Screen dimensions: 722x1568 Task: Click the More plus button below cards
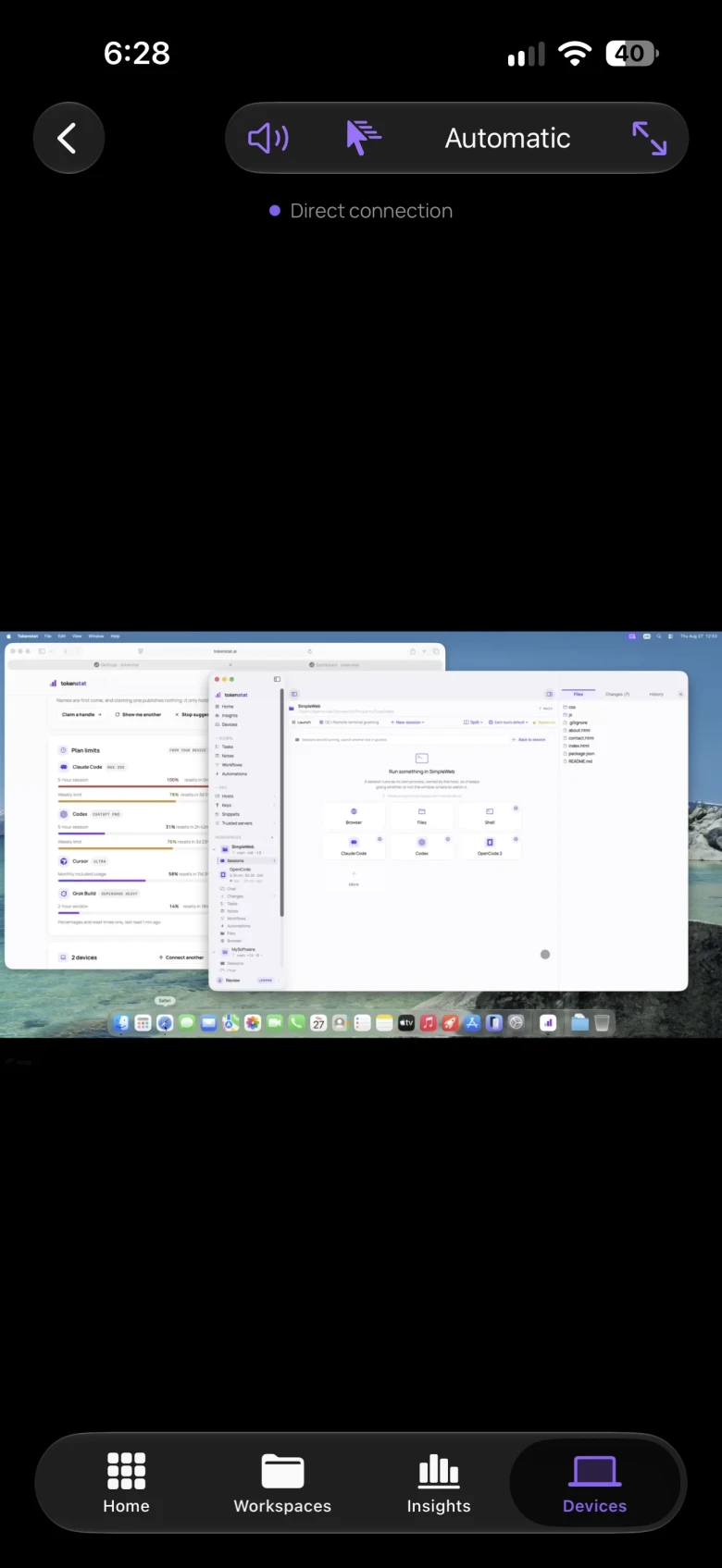click(354, 878)
